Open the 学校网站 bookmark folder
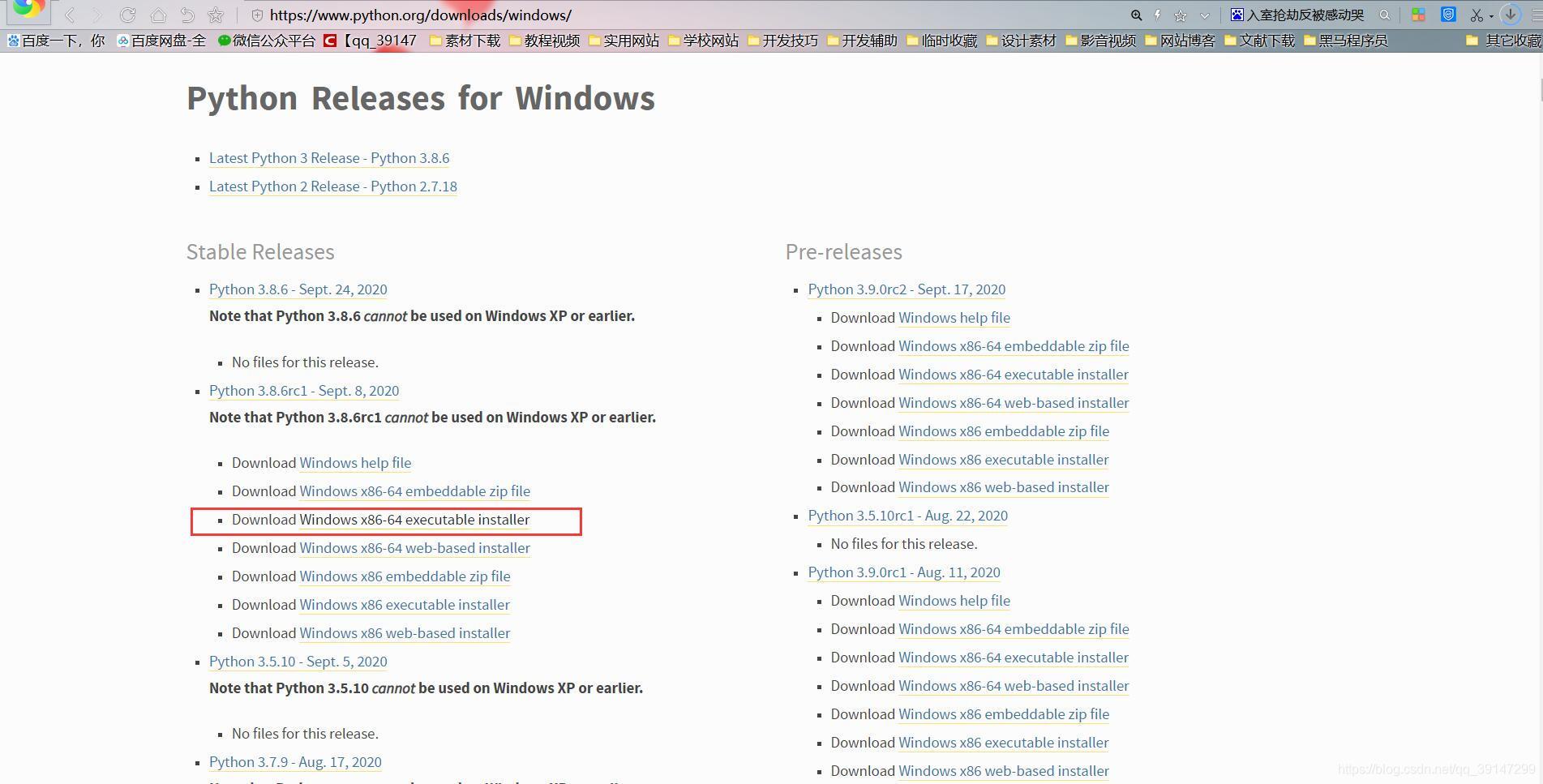The height and width of the screenshot is (784, 1543). point(703,41)
